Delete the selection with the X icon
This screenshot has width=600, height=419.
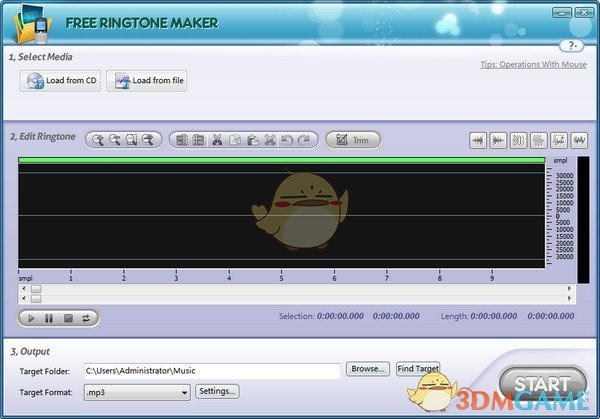(270, 140)
